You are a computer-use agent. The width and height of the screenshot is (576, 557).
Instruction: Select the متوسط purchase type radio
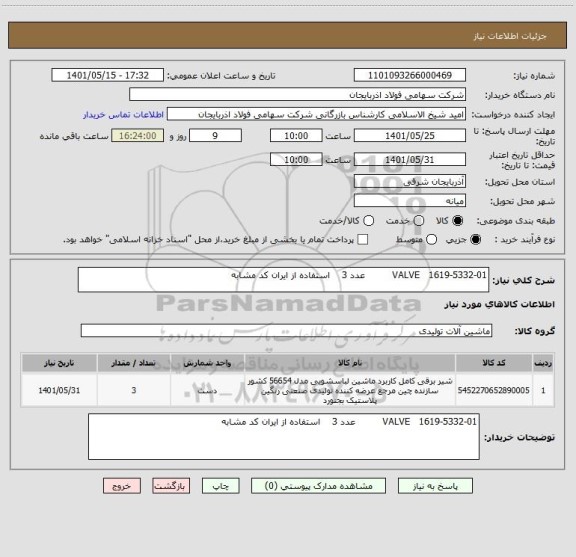coord(431,240)
